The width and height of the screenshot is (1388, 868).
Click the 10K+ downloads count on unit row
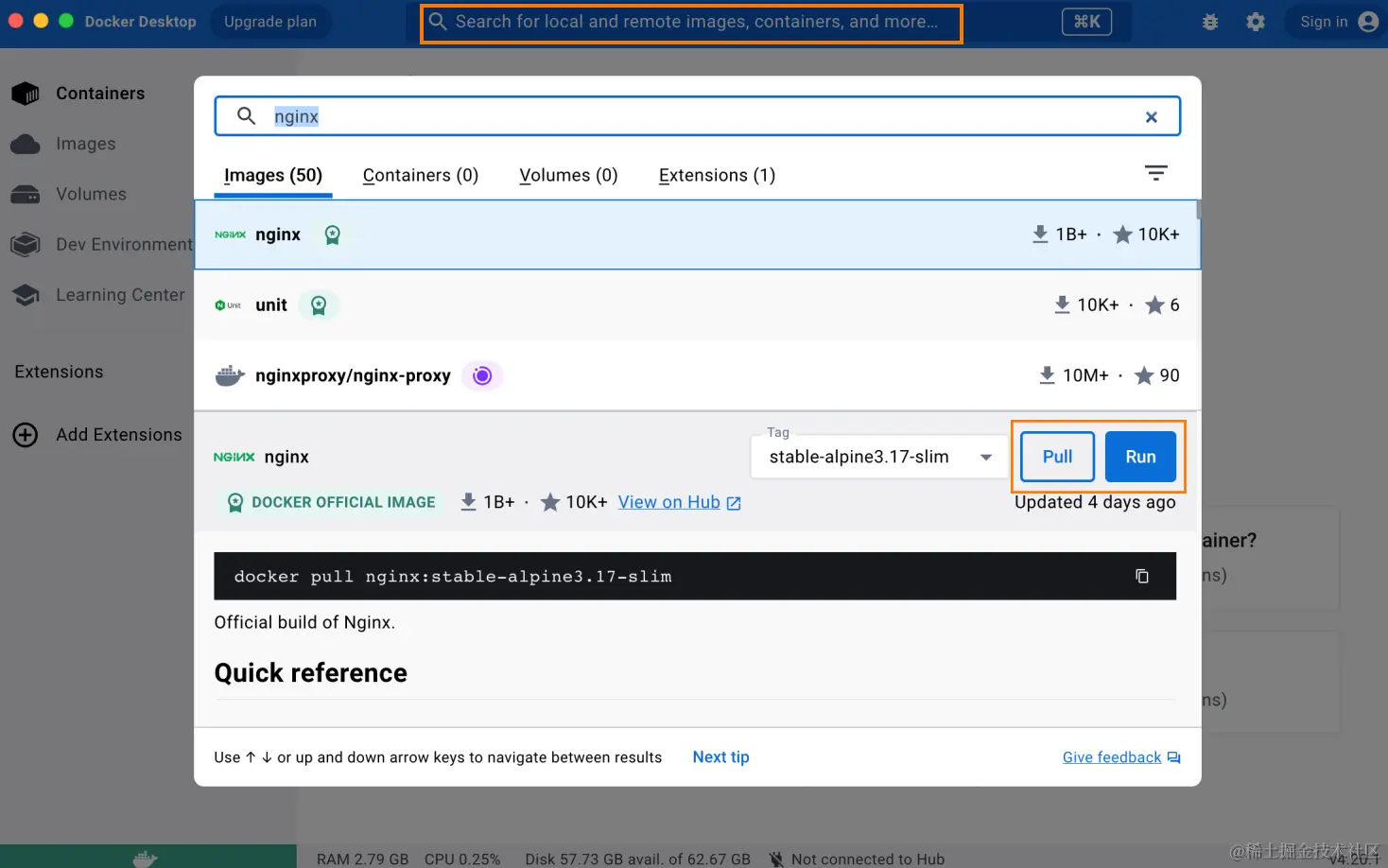tap(1086, 305)
